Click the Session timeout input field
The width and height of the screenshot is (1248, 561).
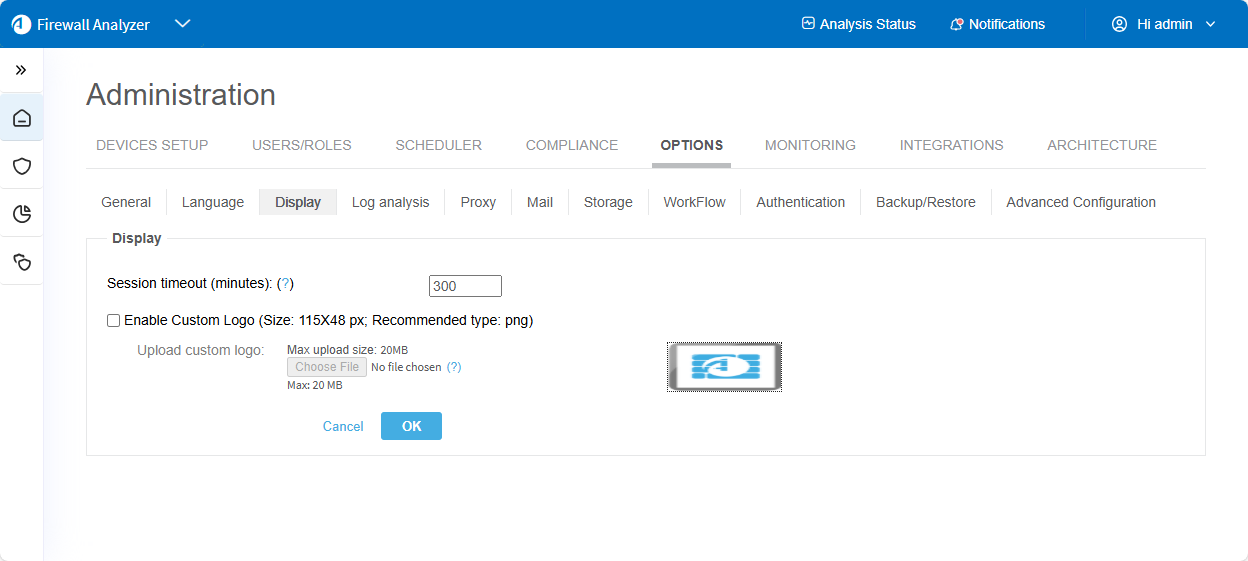coord(465,286)
